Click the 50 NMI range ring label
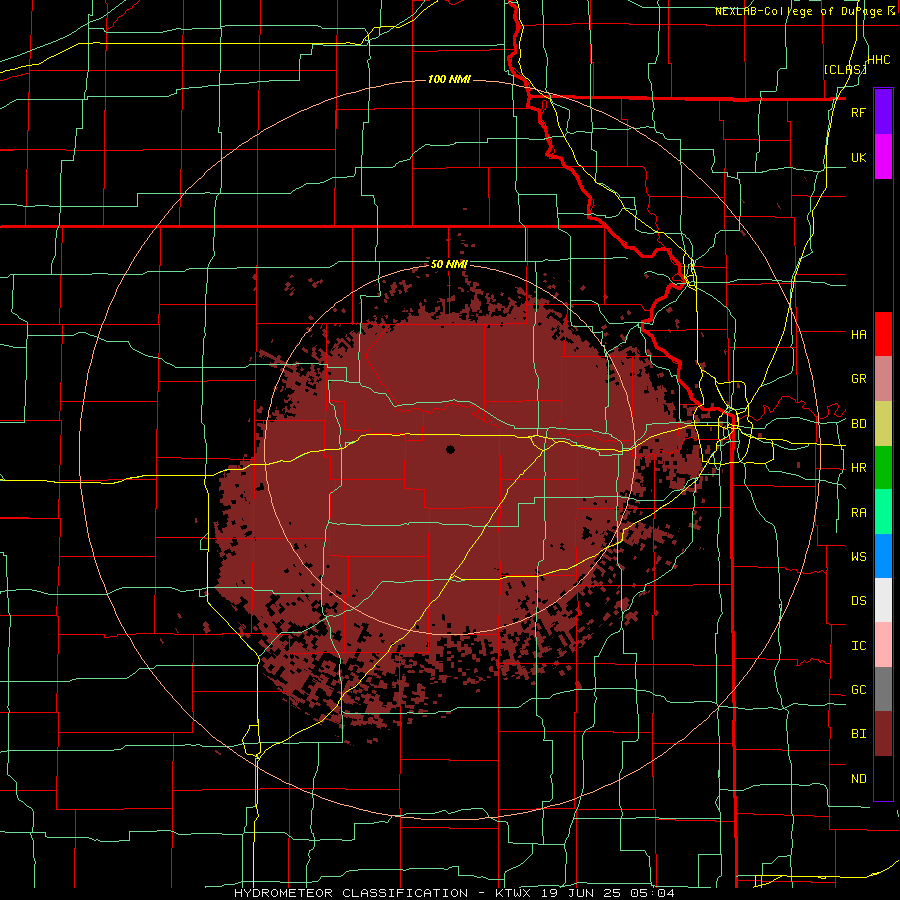The height and width of the screenshot is (900, 900). (x=449, y=265)
